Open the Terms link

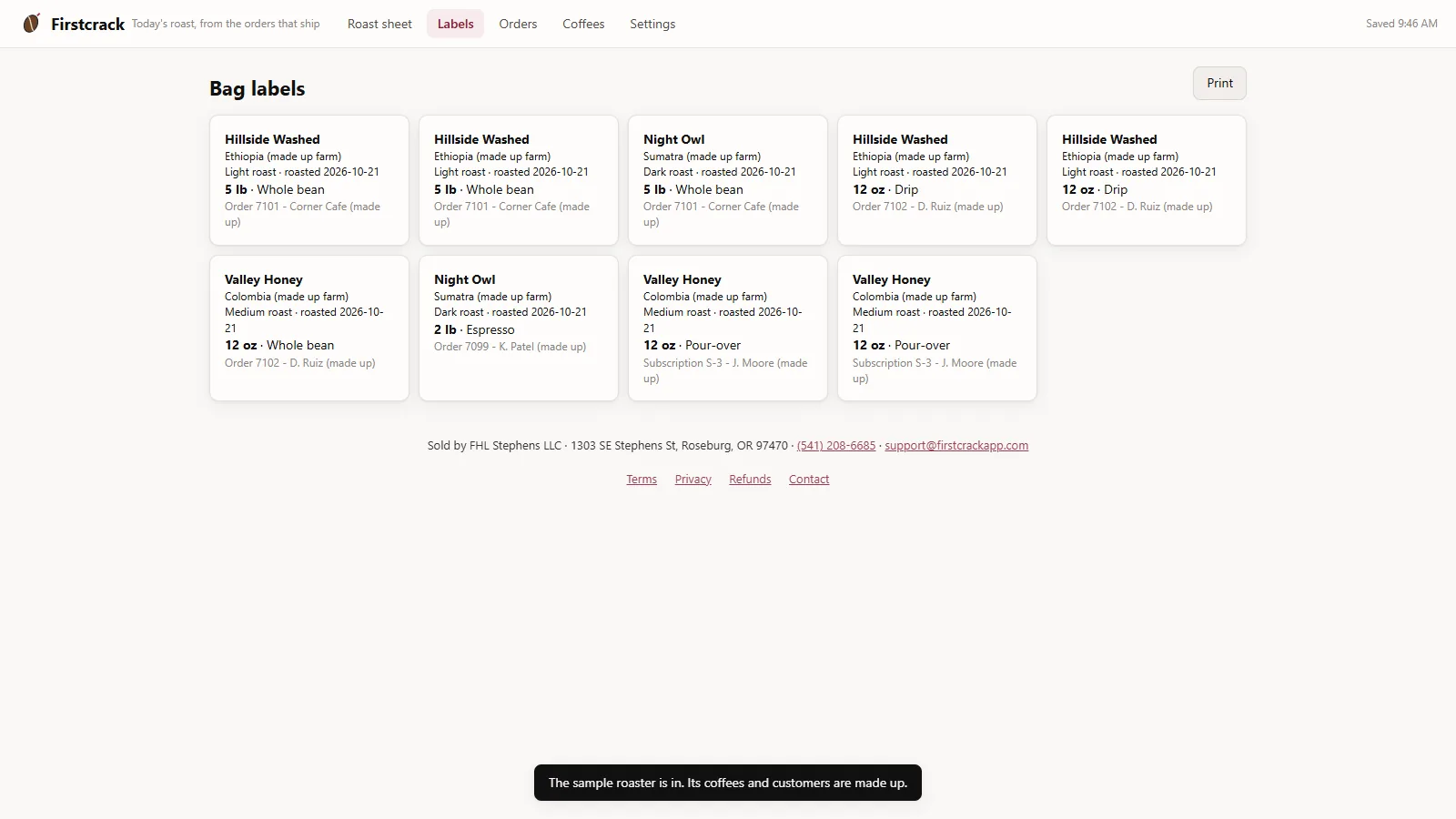[642, 479]
